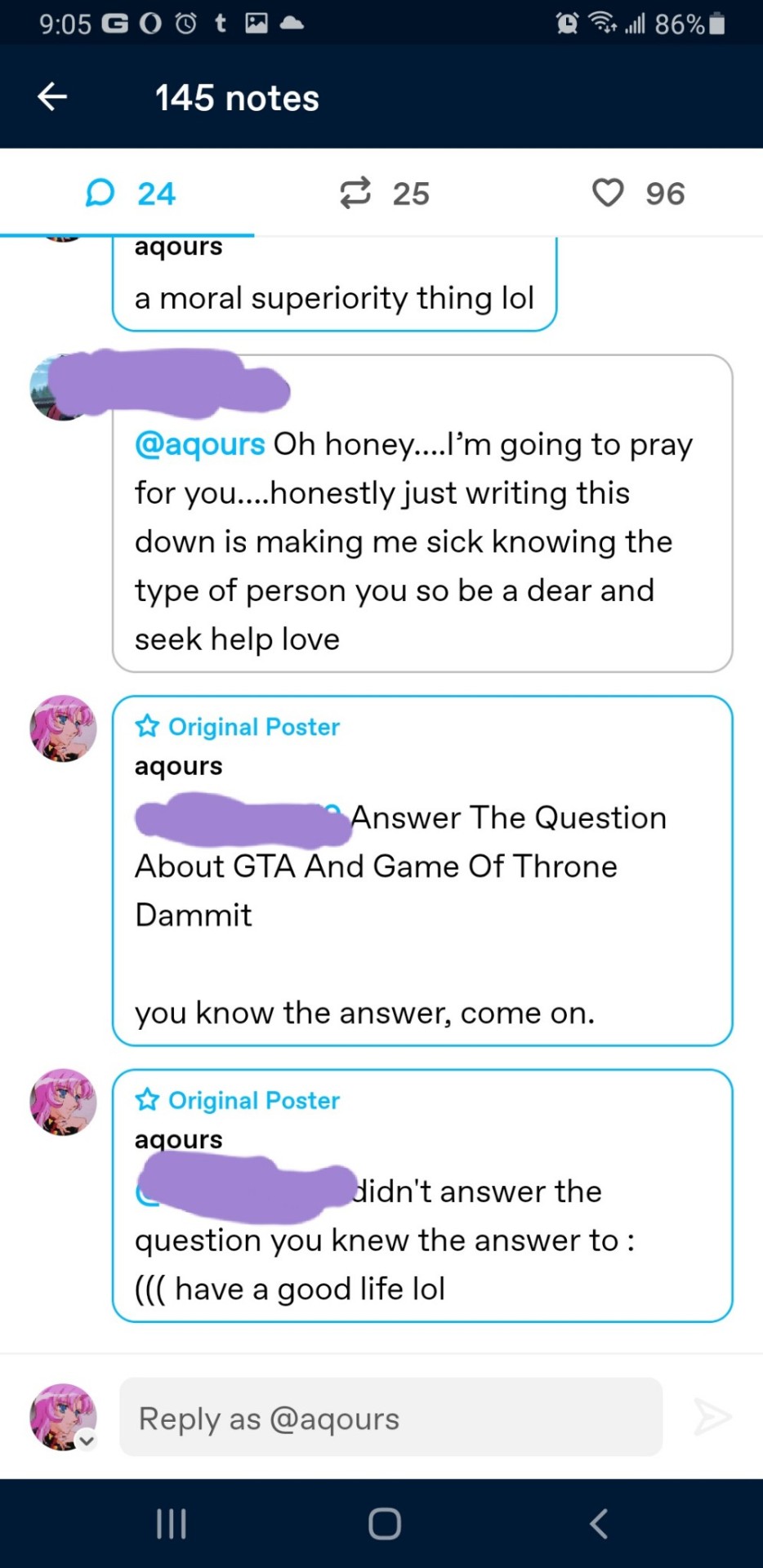Open the avatar beside 'didn't answer the question' reply
This screenshot has height=1568, width=763.
pyautogui.click(x=63, y=1102)
